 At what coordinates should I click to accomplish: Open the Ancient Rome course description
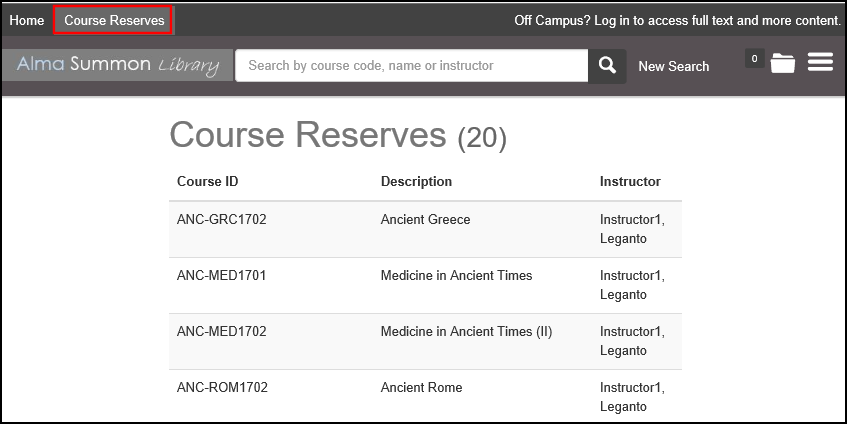[421, 387]
